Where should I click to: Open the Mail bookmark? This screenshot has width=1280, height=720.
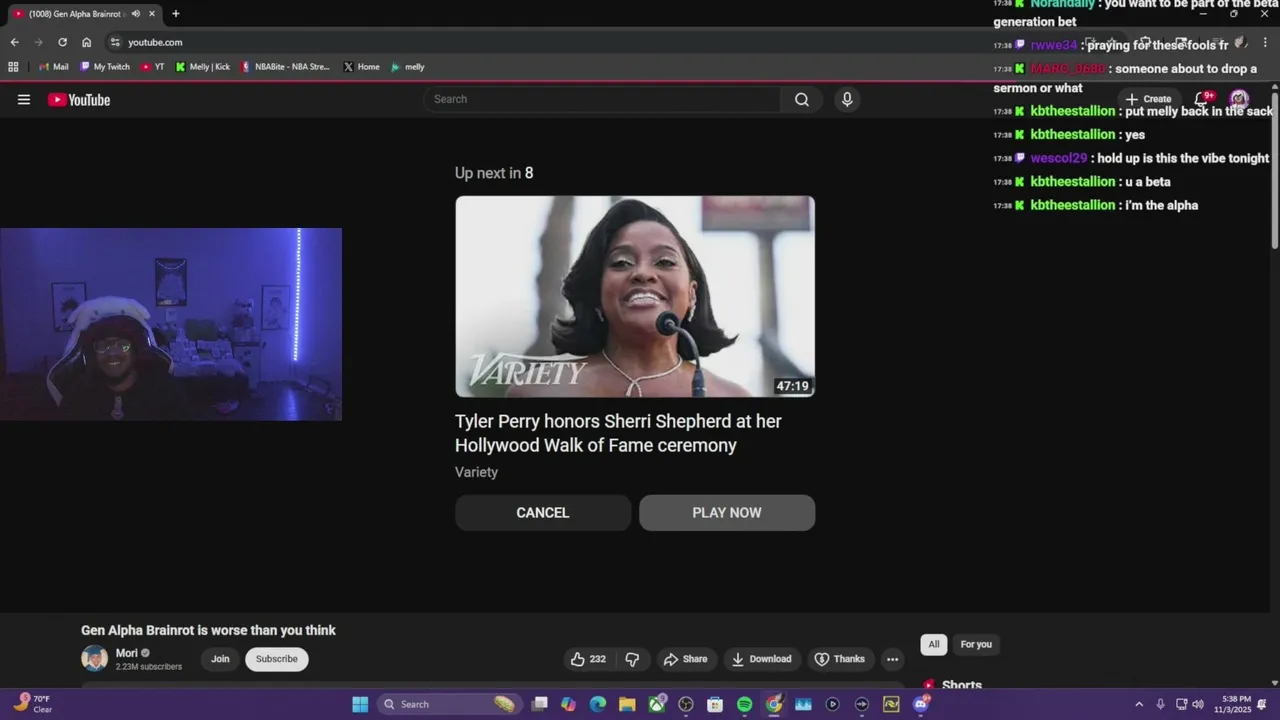(x=54, y=67)
